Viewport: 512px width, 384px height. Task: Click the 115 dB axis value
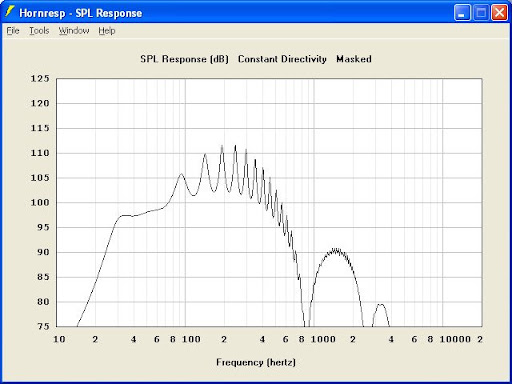point(40,128)
